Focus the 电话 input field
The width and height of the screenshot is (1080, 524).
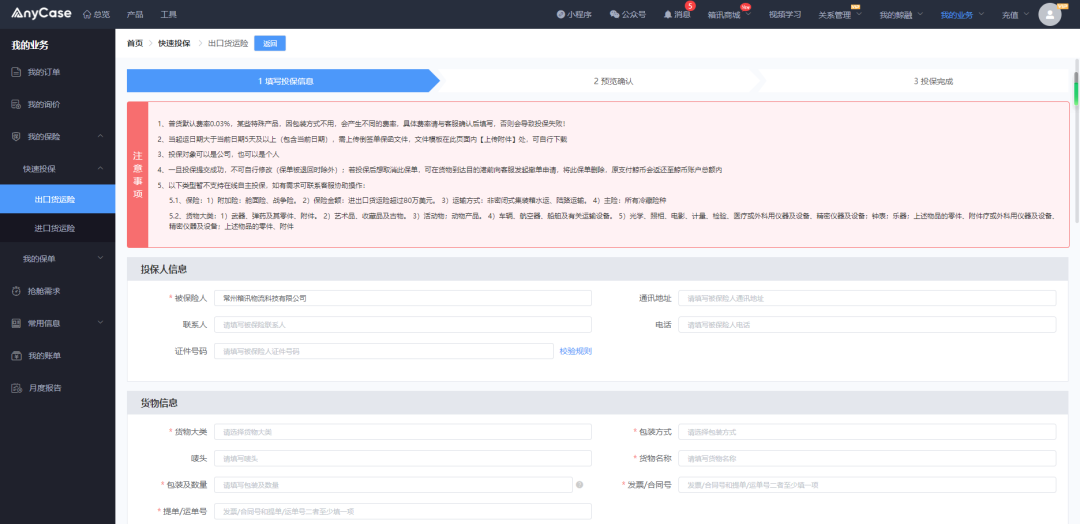pos(867,324)
